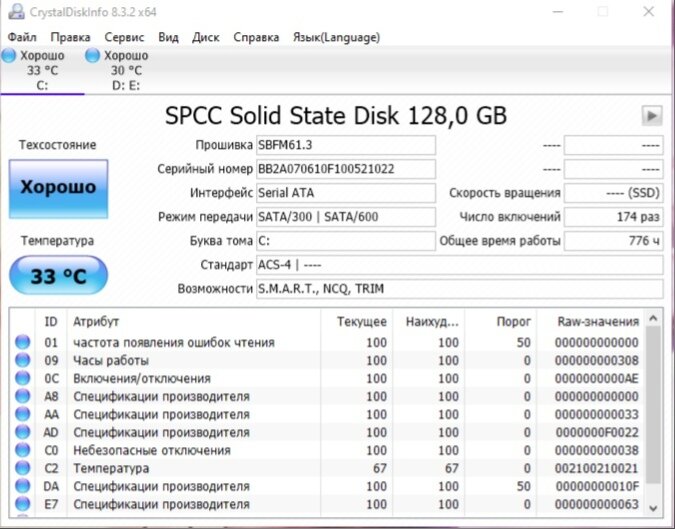This screenshot has width=675, height=529.
Task: Click raw value 002100210021
Action: click(x=596, y=468)
